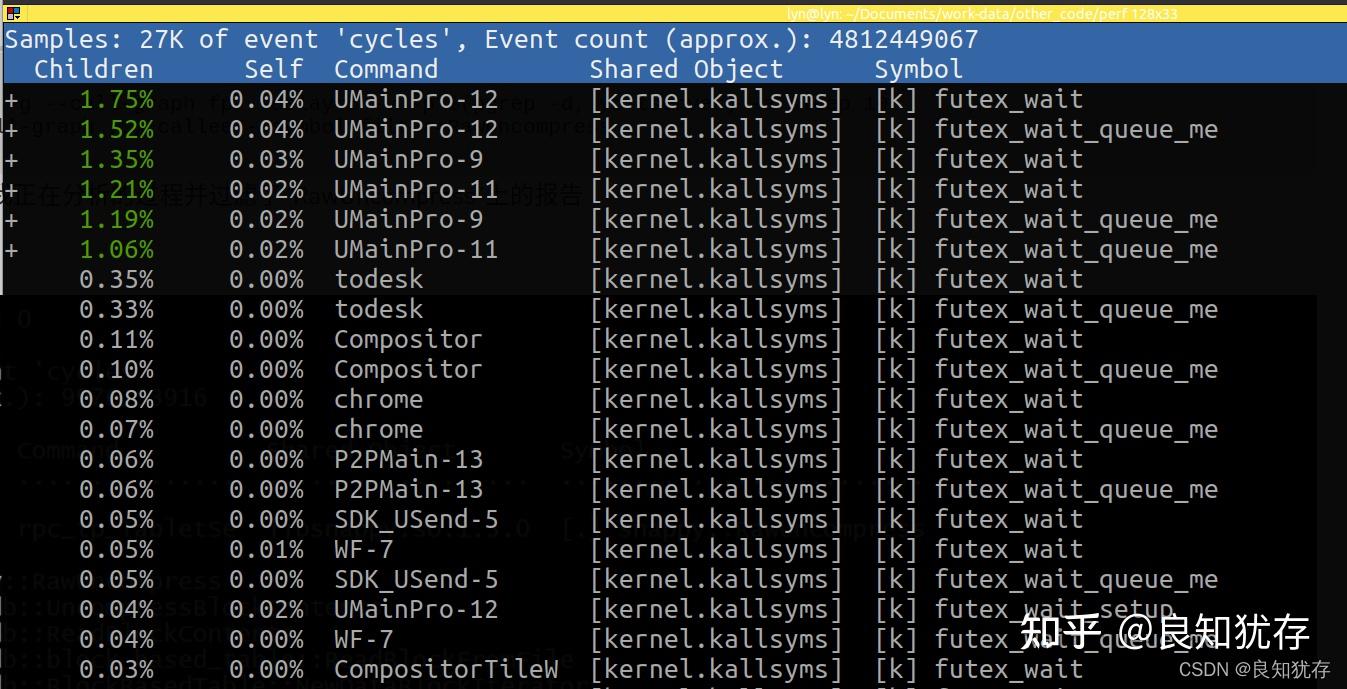This screenshot has width=1347, height=689.
Task: Click the terminal window icon in title bar
Action: click(x=12, y=12)
